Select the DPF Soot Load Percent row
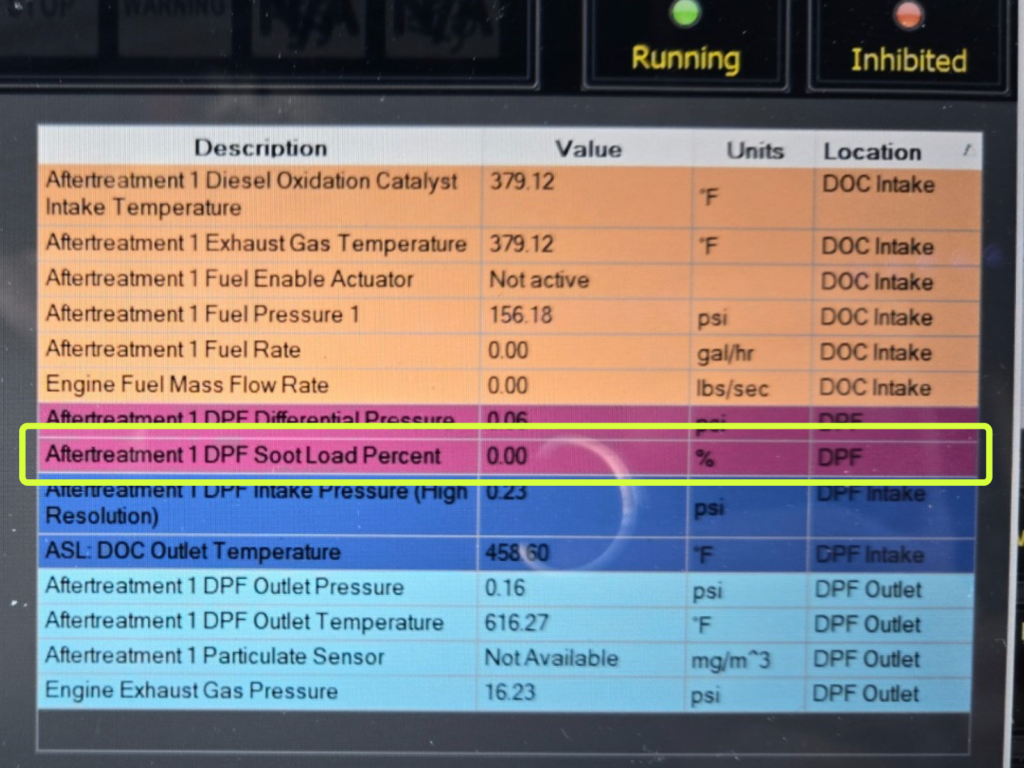Viewport: 1024px width, 768px height. pyautogui.click(x=243, y=456)
